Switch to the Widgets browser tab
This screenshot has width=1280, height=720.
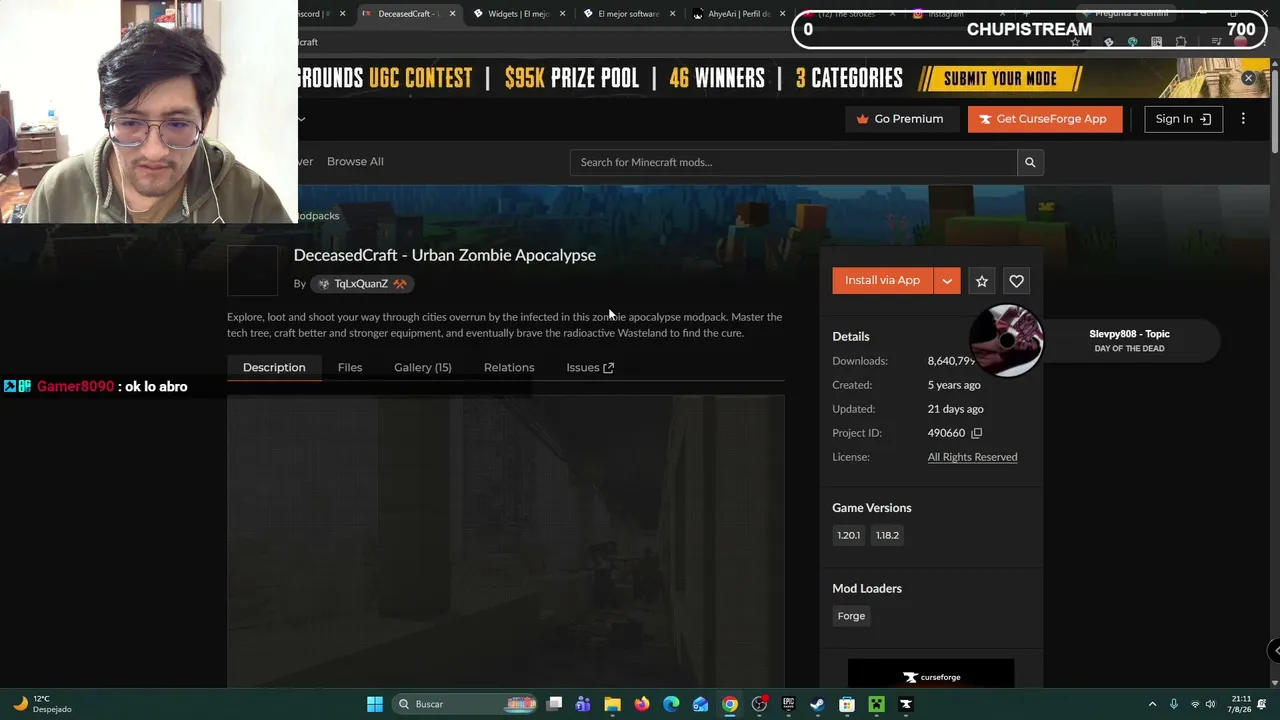click(x=519, y=14)
